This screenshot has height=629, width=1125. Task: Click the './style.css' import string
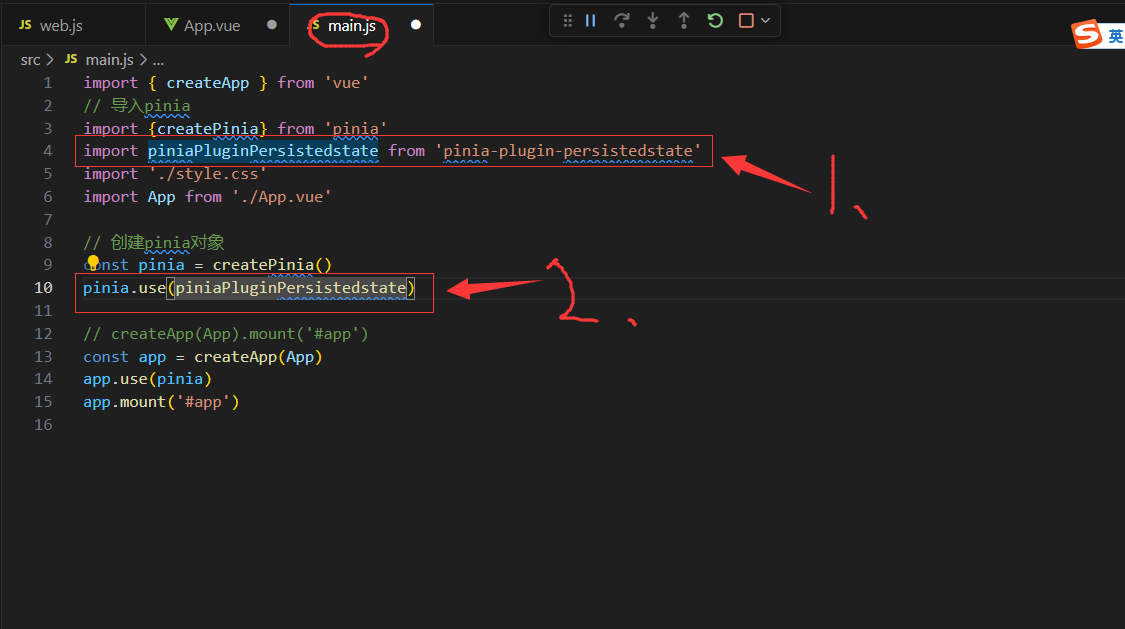pos(207,174)
